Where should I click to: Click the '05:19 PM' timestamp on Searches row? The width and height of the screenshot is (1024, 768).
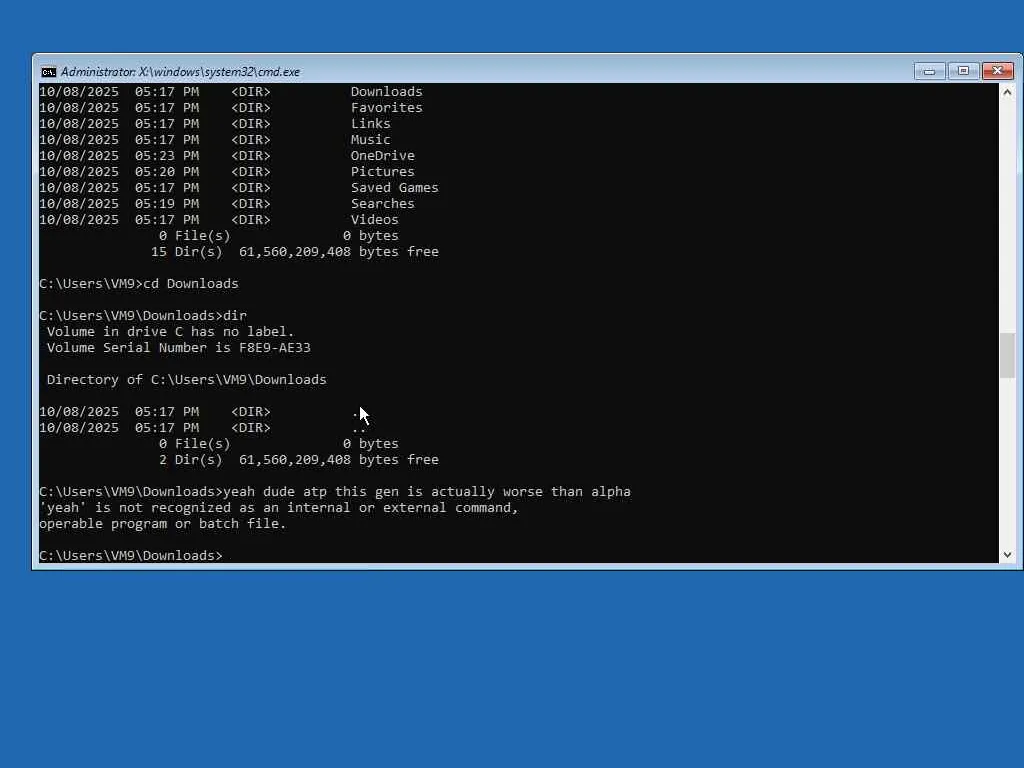coord(167,203)
